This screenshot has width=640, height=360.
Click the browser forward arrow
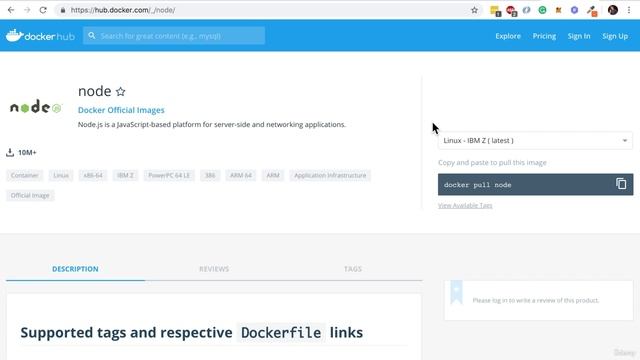(x=27, y=10)
